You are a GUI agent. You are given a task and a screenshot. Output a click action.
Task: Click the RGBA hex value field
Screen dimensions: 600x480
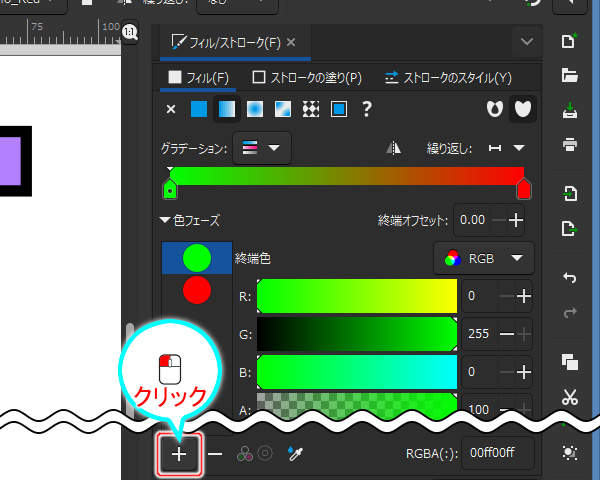[x=497, y=453]
